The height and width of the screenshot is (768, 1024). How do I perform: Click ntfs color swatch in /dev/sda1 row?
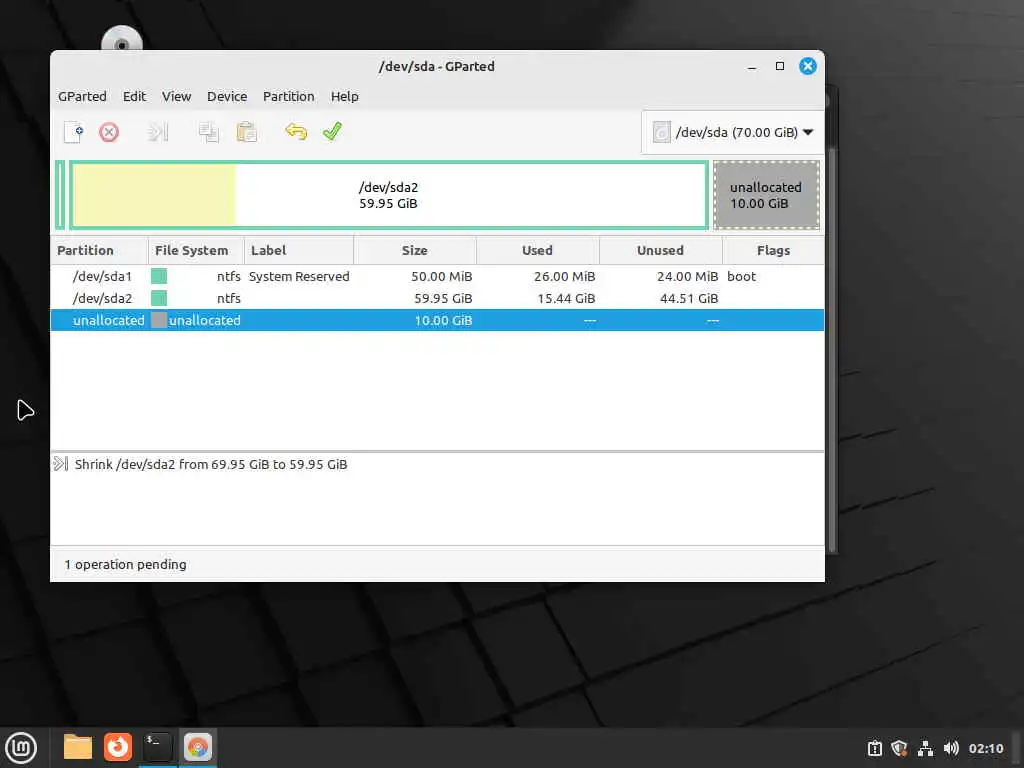click(159, 276)
